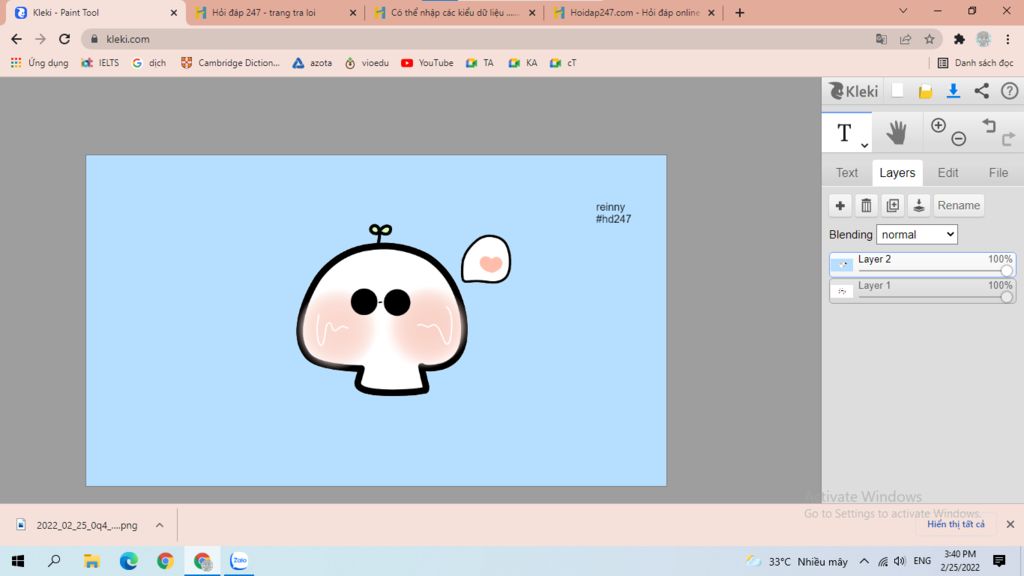Open downloaded 2022_02_25 png file
The image size is (1024, 576).
tap(78, 525)
